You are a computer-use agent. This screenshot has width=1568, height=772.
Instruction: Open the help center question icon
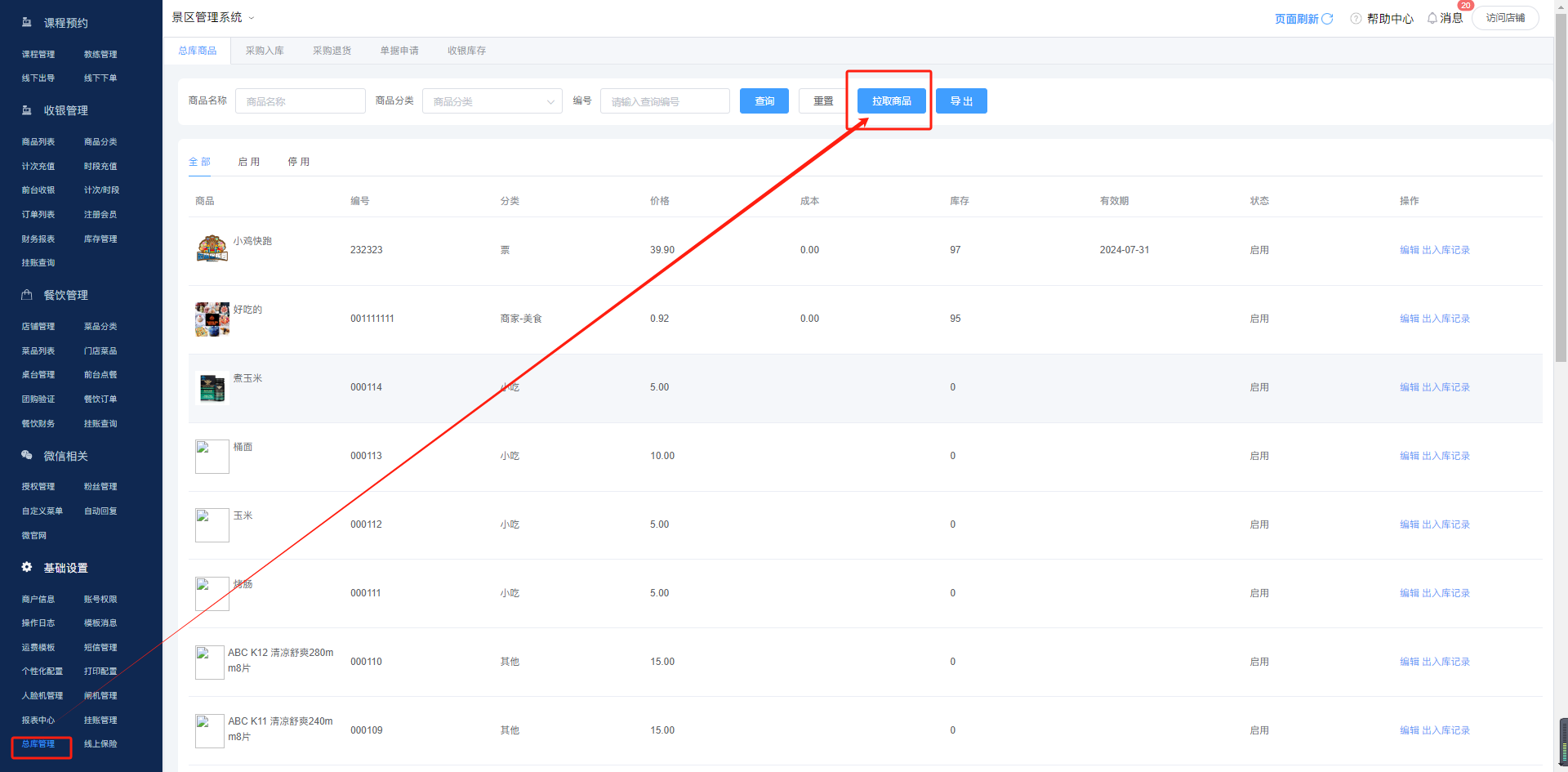point(1356,19)
